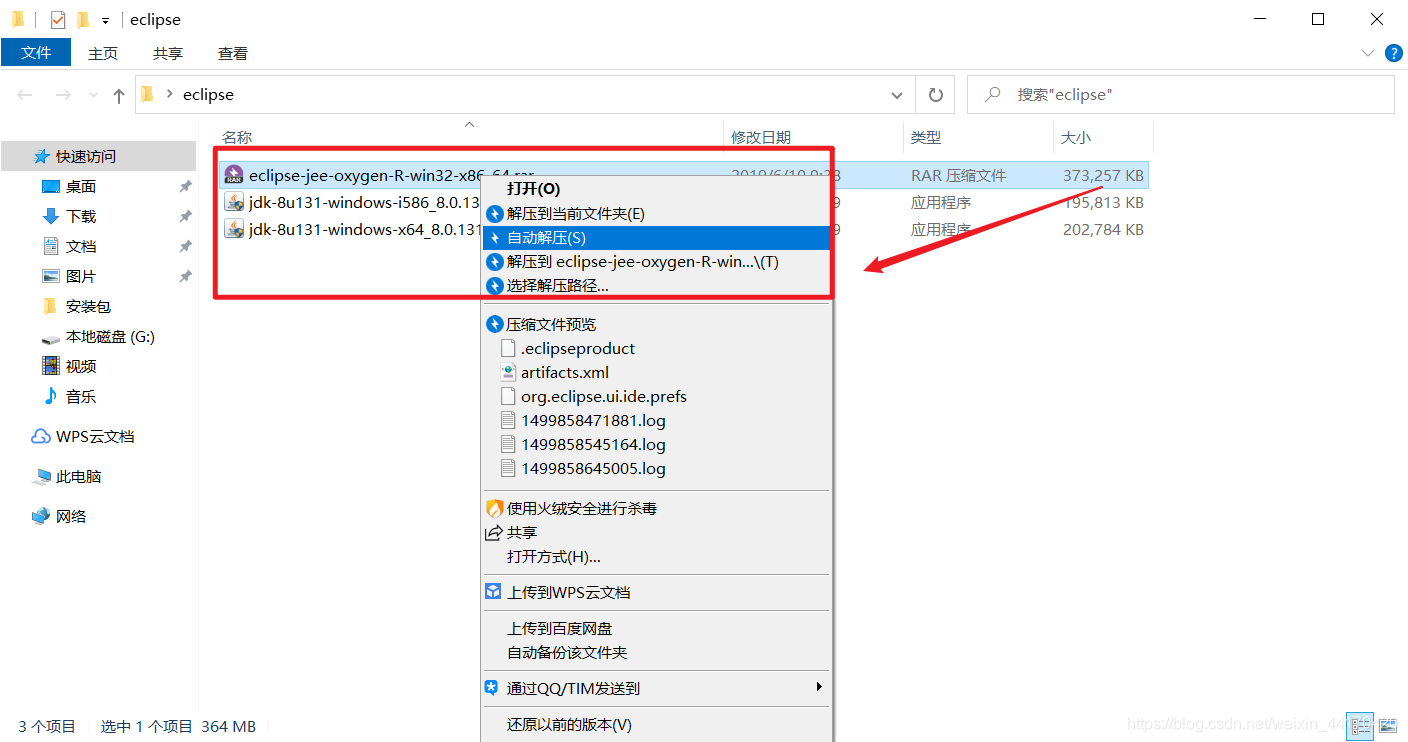Preview the 1499858645005.log entry
Viewport: 1408px width, 742px height.
click(x=656, y=468)
